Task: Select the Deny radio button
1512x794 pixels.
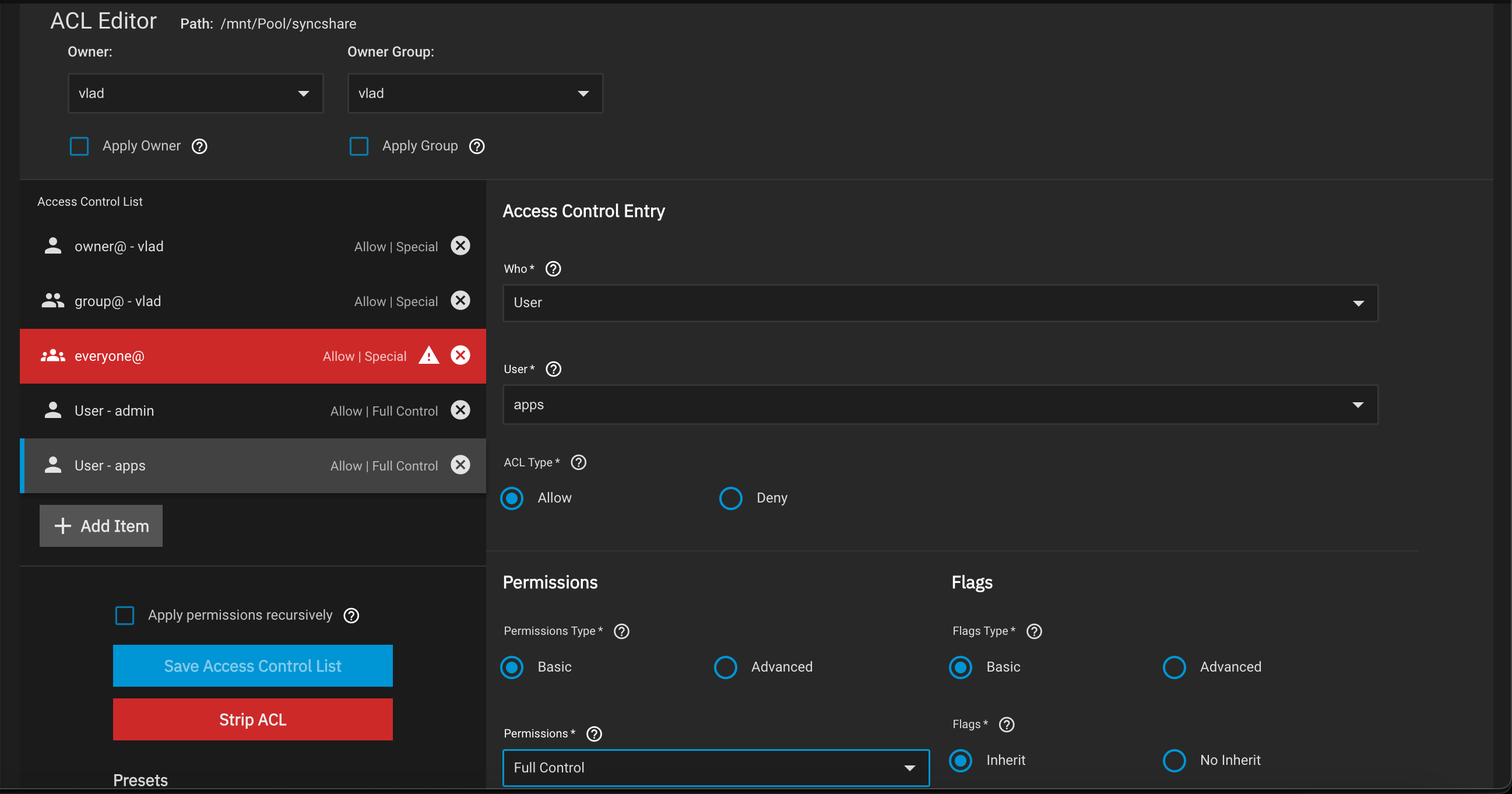Action: pyautogui.click(x=730, y=498)
